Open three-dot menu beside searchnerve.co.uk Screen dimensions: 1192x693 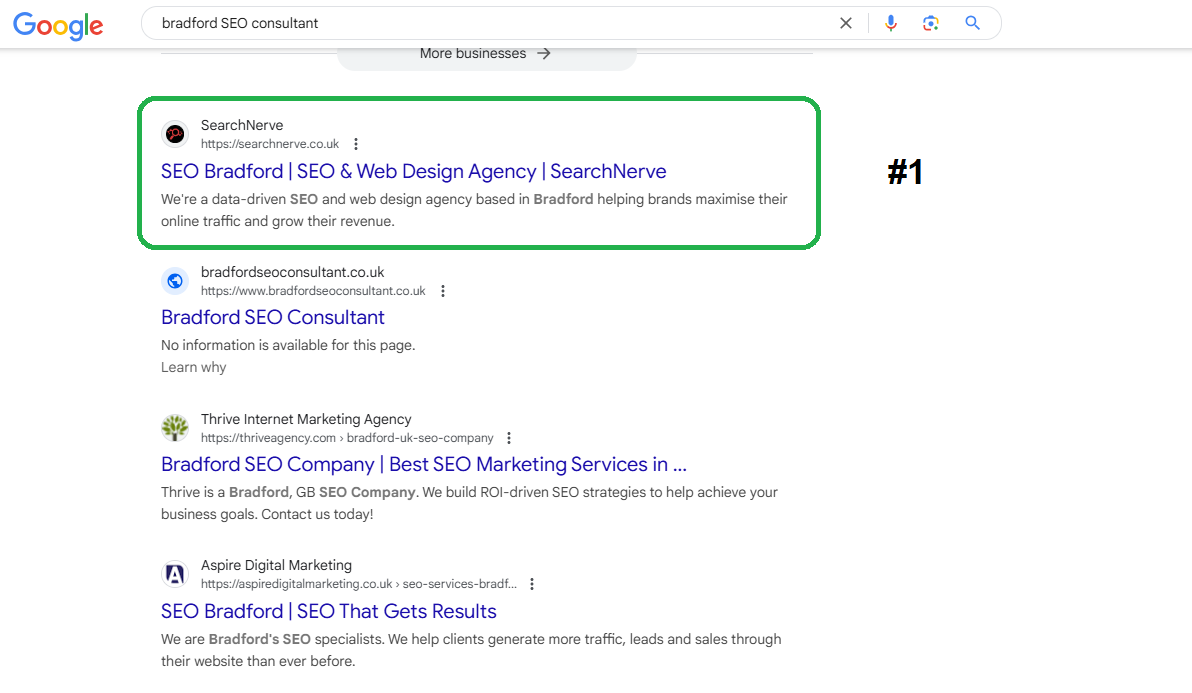point(356,144)
